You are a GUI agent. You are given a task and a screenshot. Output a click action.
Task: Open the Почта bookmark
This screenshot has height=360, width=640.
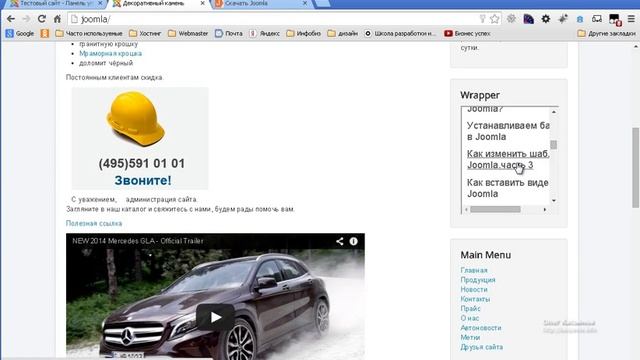pyautogui.click(x=229, y=33)
